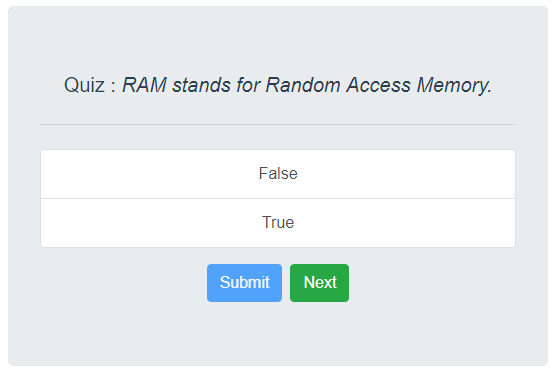
Task: Click the divider line under the question
Action: (278, 125)
